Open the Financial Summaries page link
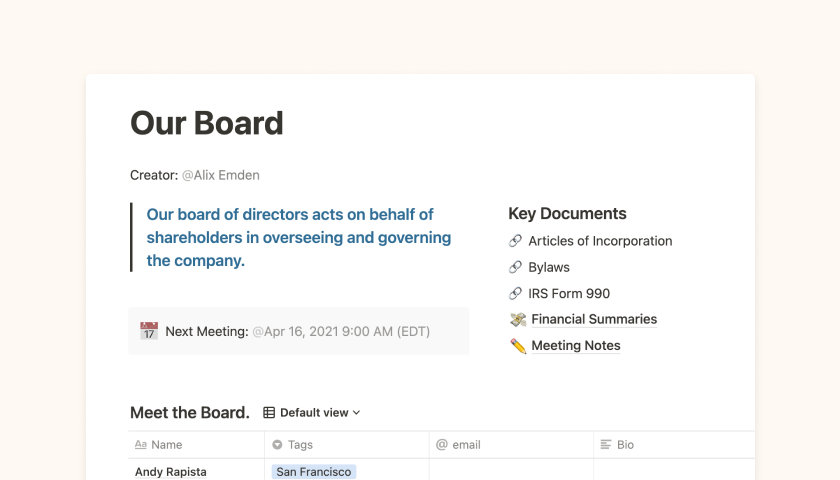840x480 pixels. click(x=594, y=320)
